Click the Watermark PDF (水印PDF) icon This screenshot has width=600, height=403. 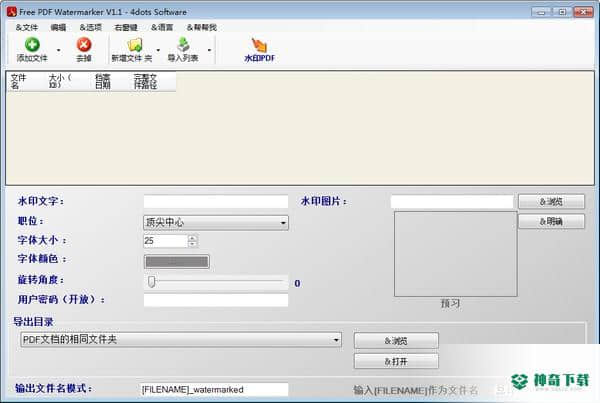pos(259,45)
